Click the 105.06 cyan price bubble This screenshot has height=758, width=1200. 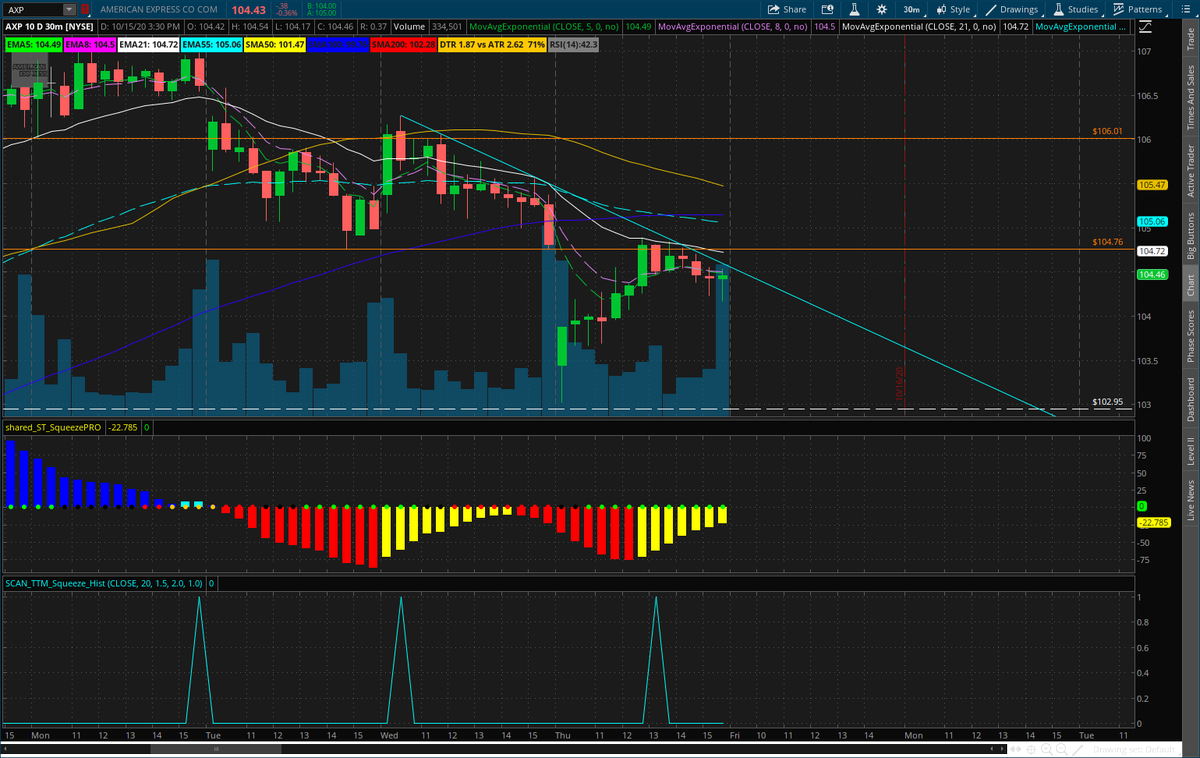tap(1153, 221)
